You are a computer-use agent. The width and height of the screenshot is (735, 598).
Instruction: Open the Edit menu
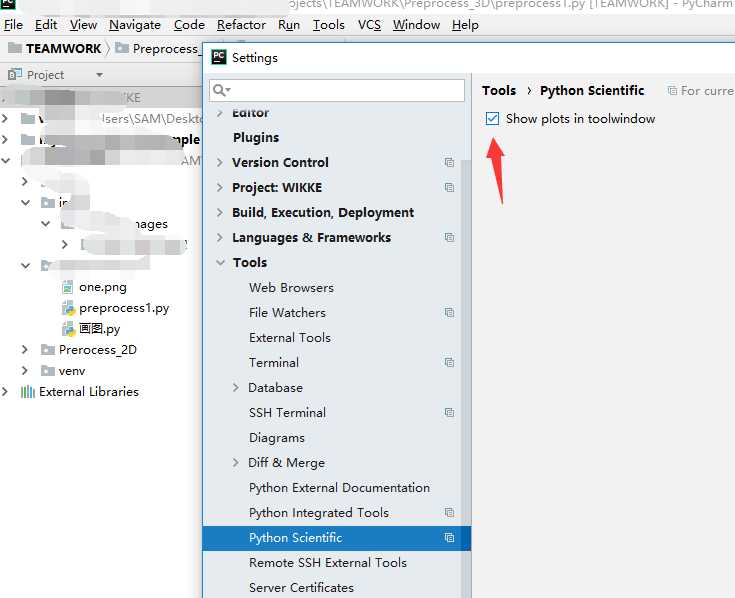point(46,25)
